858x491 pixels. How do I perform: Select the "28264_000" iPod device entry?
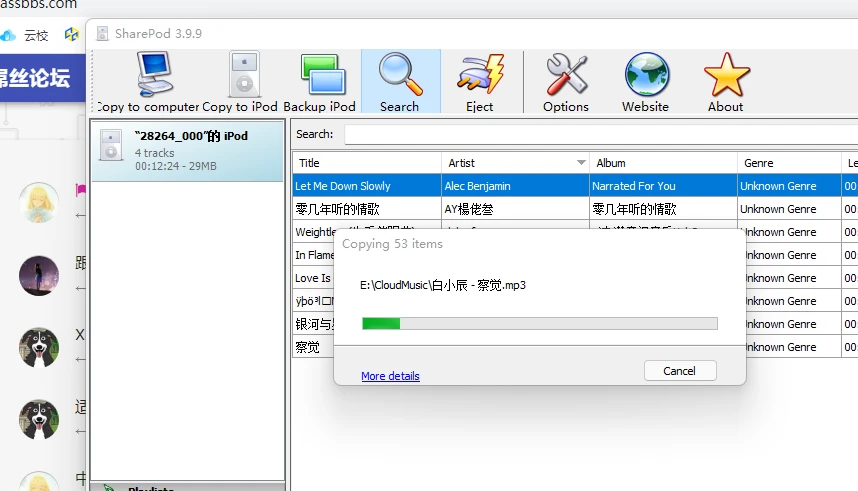pyautogui.click(x=187, y=151)
